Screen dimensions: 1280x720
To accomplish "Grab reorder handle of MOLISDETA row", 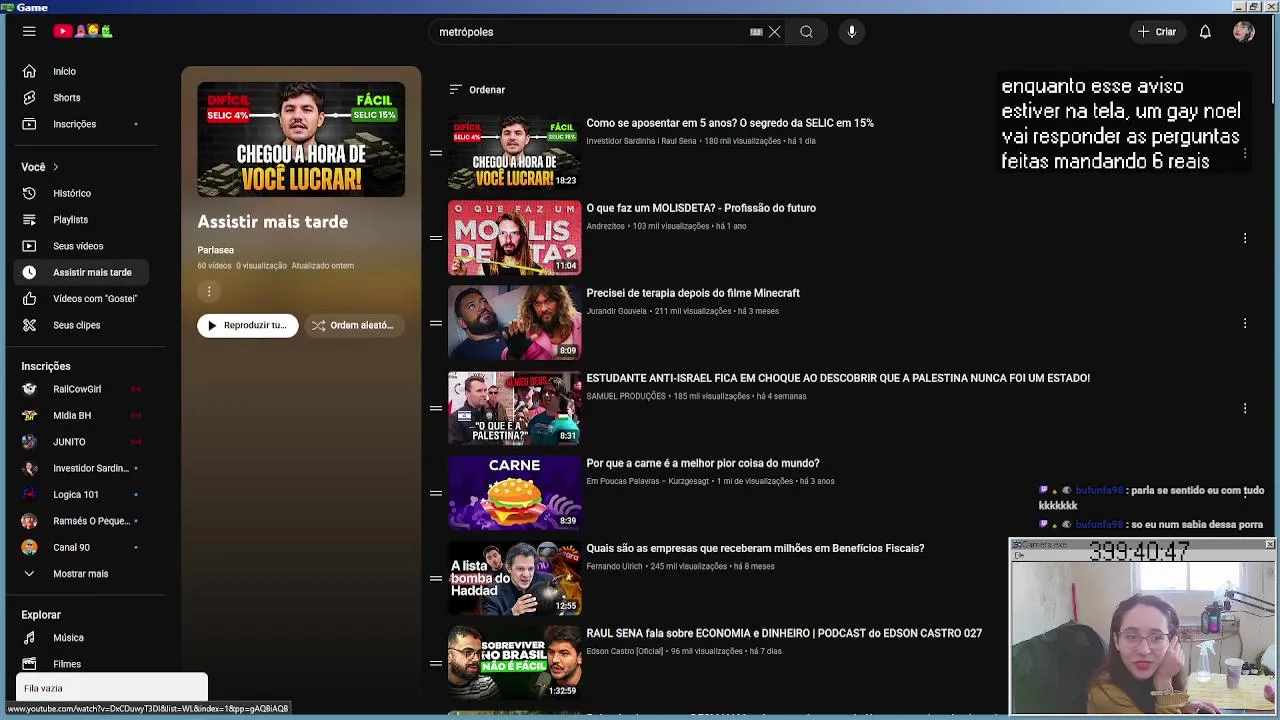I will coord(436,238).
